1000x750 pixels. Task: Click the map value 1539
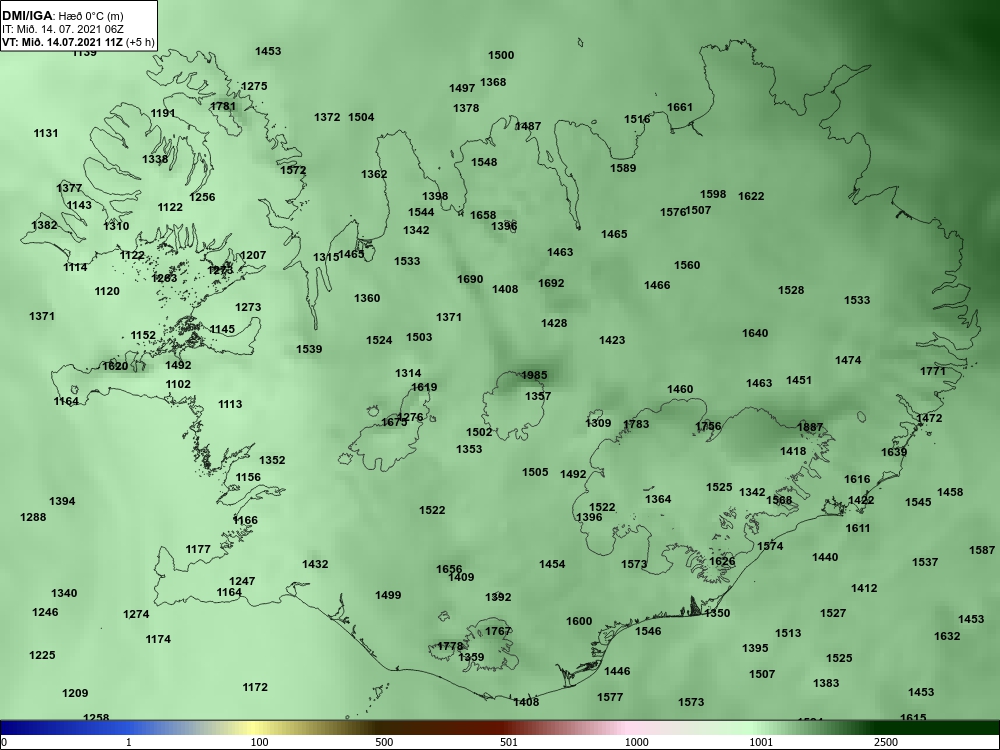[309, 349]
